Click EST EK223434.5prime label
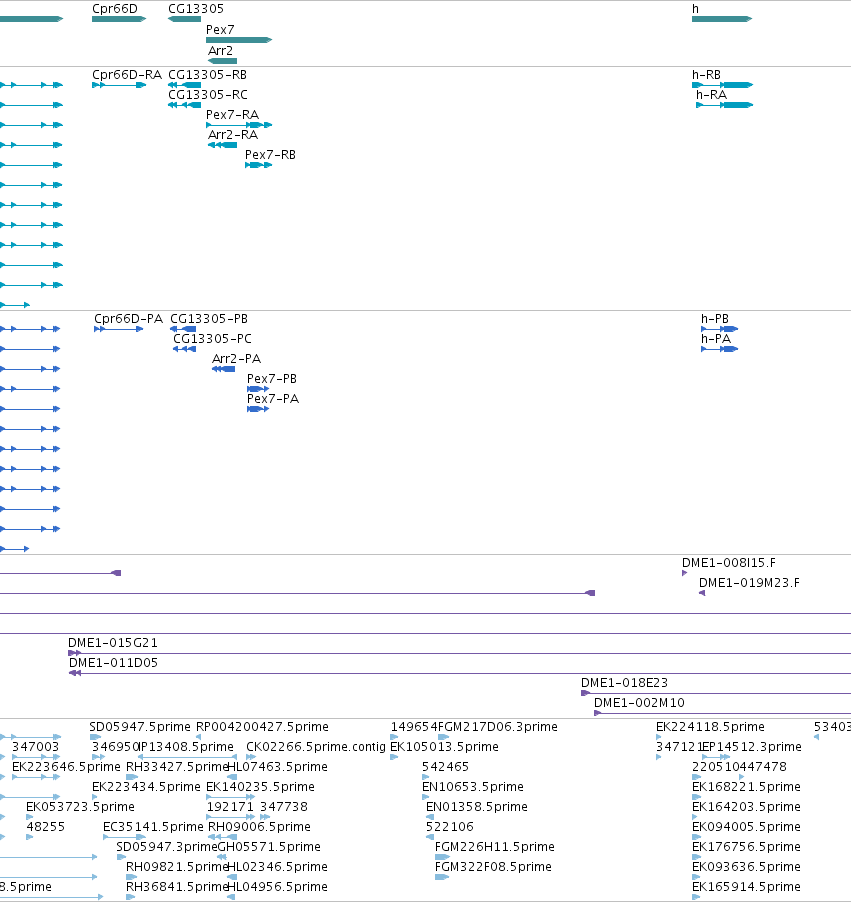Screen dimensions: 851x902 coord(146,786)
